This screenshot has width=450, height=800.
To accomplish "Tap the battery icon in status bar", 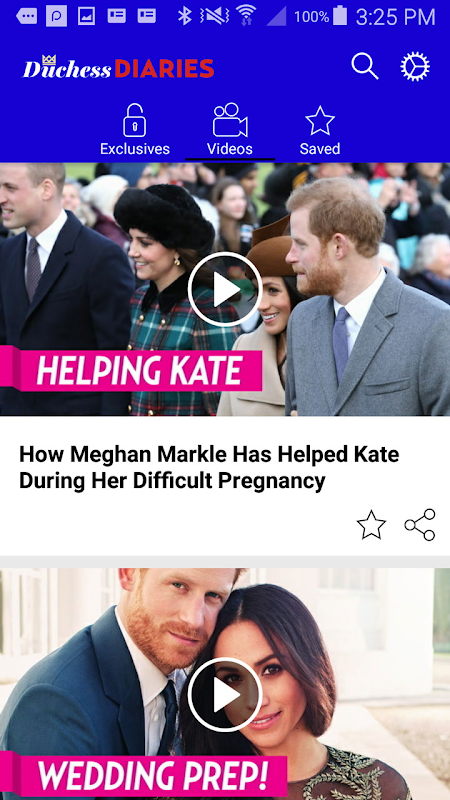I will 340,16.
